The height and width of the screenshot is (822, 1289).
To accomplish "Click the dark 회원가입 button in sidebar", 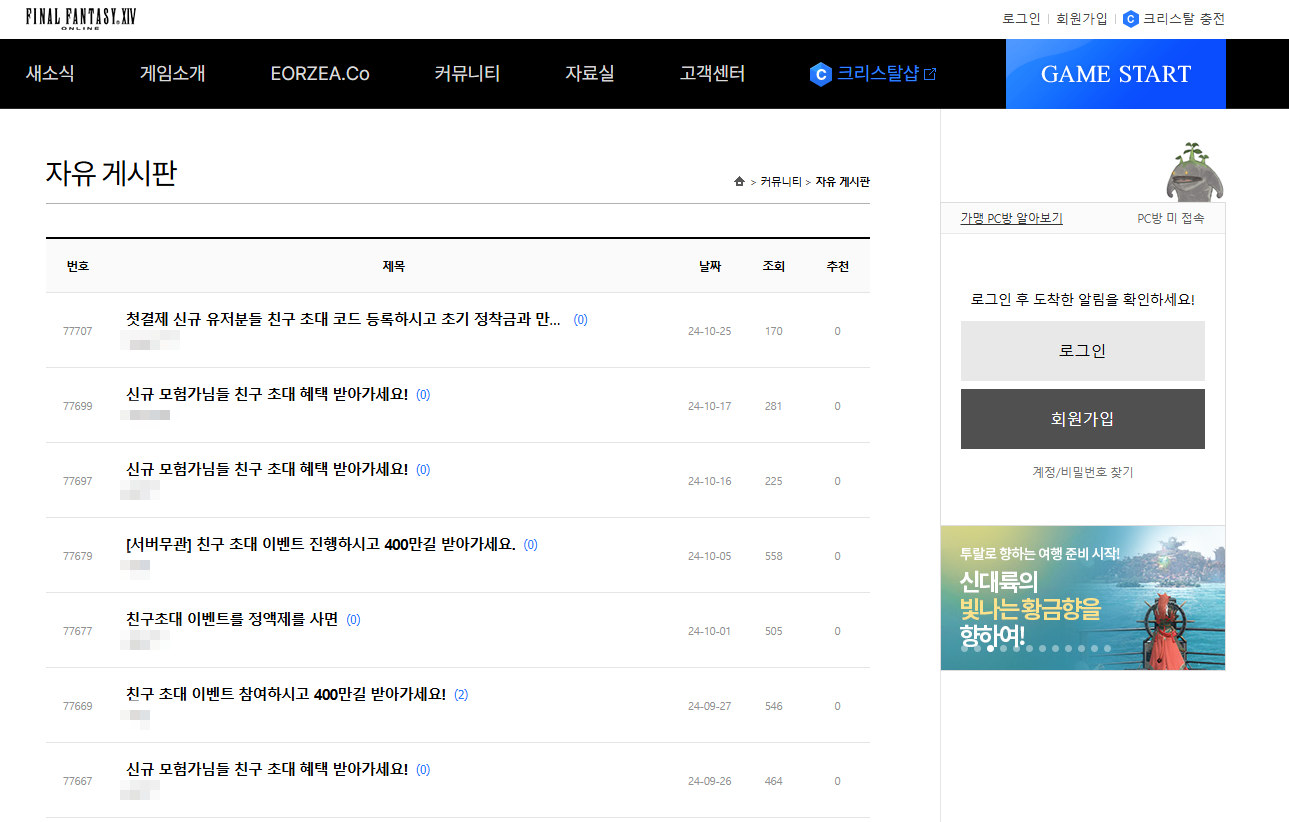I will click(x=1083, y=419).
